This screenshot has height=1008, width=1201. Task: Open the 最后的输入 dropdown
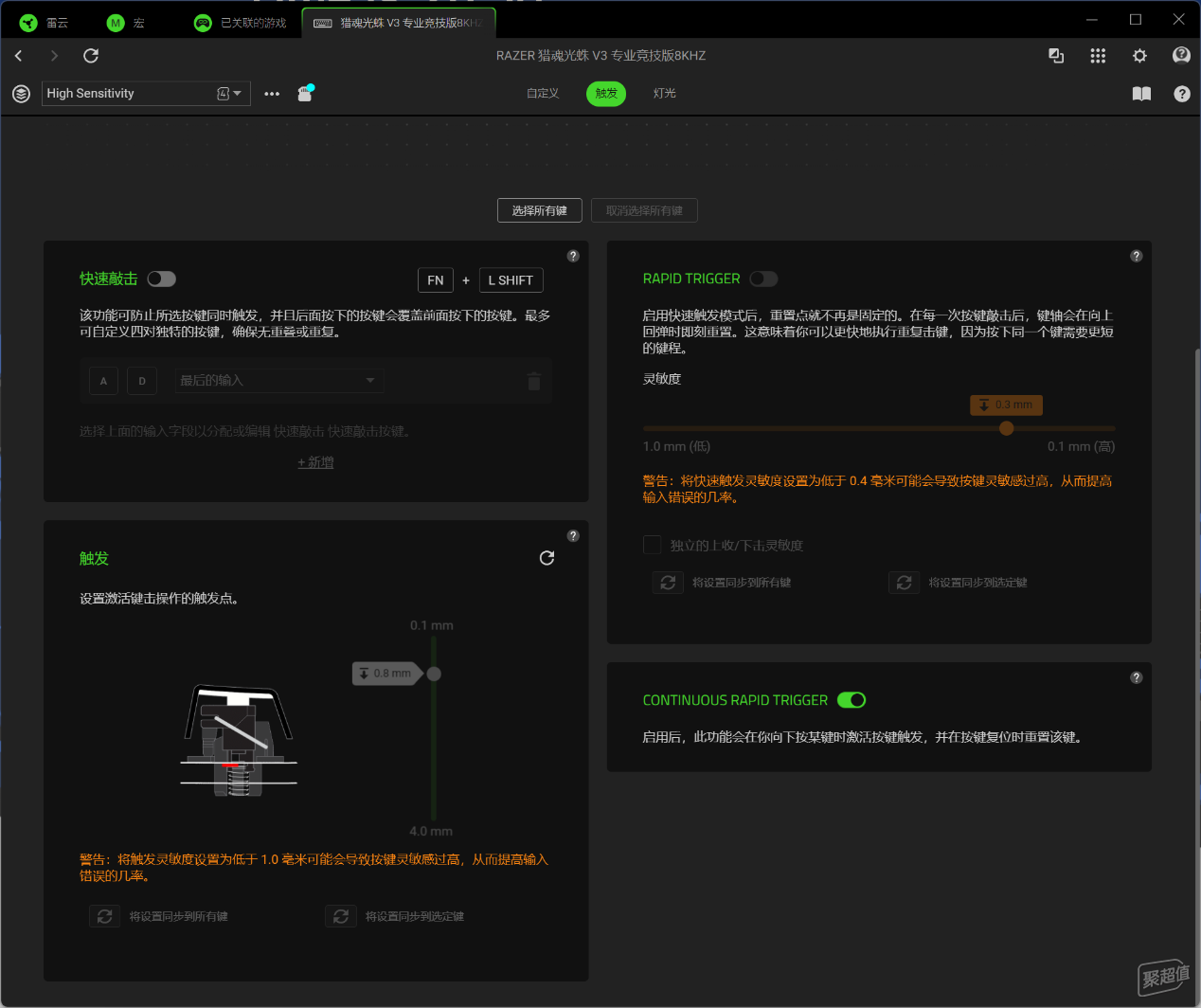278,381
